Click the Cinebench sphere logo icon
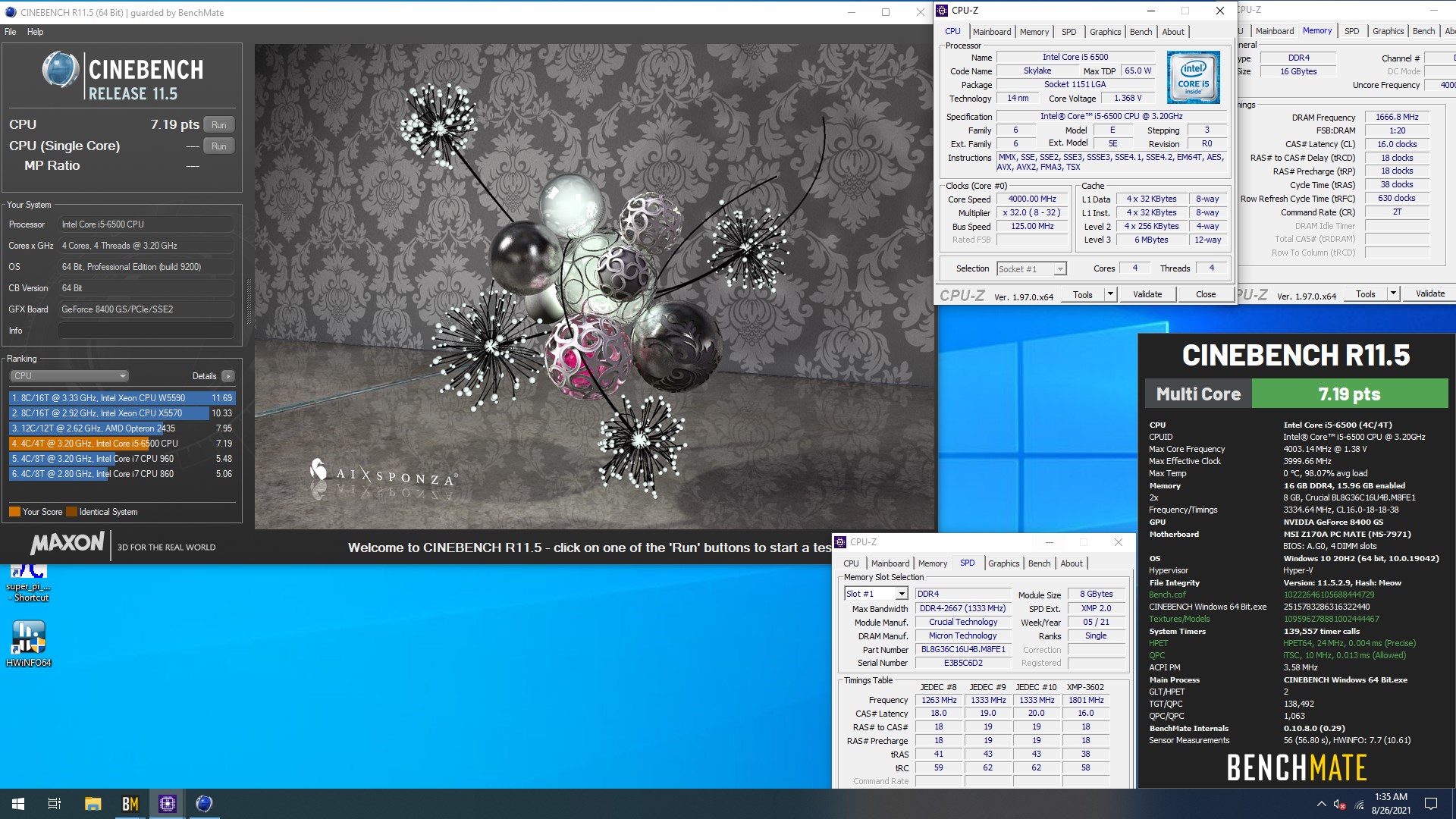This screenshot has width=1456, height=819. coord(61,70)
